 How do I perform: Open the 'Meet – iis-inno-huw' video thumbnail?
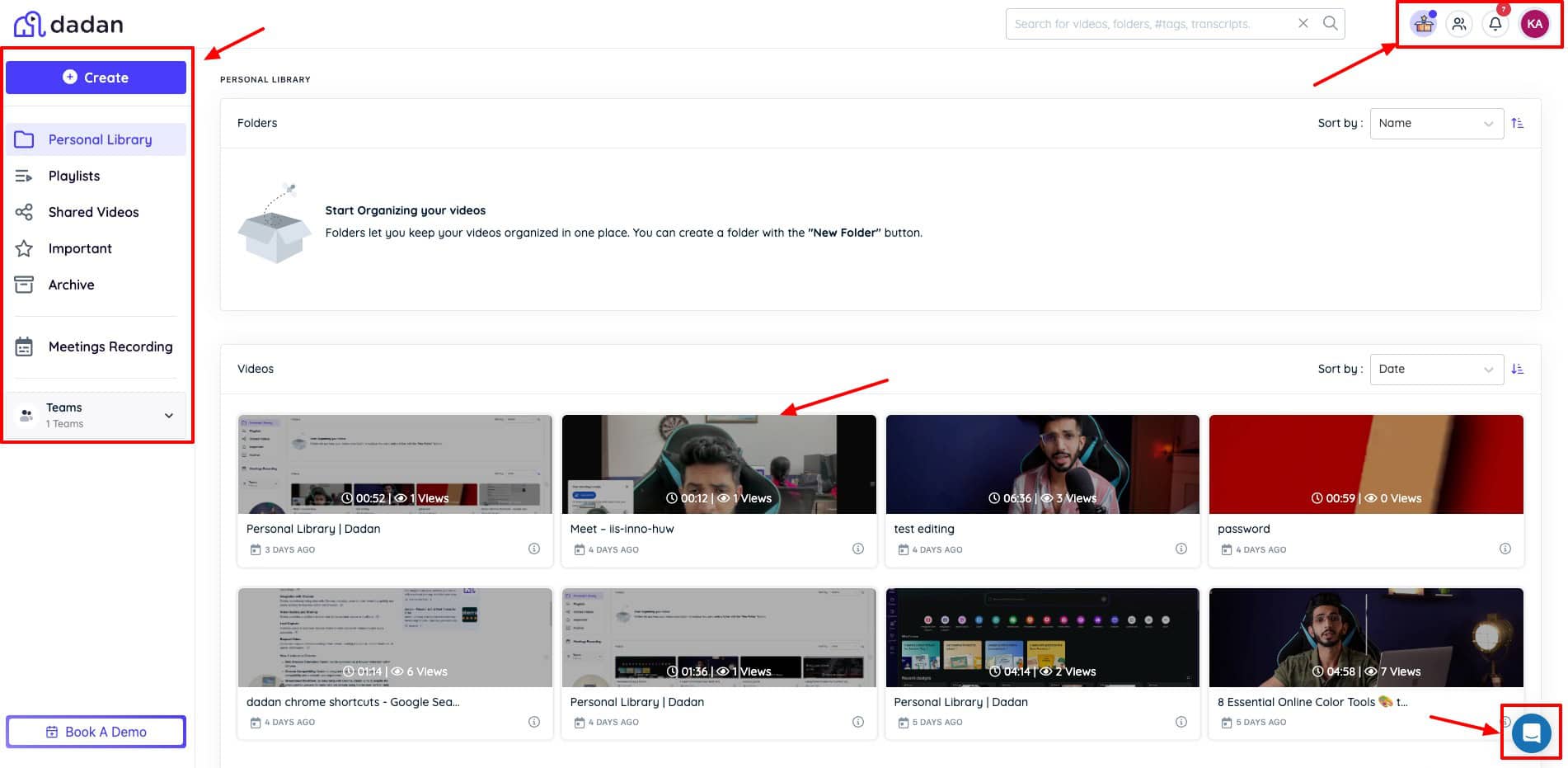point(718,464)
